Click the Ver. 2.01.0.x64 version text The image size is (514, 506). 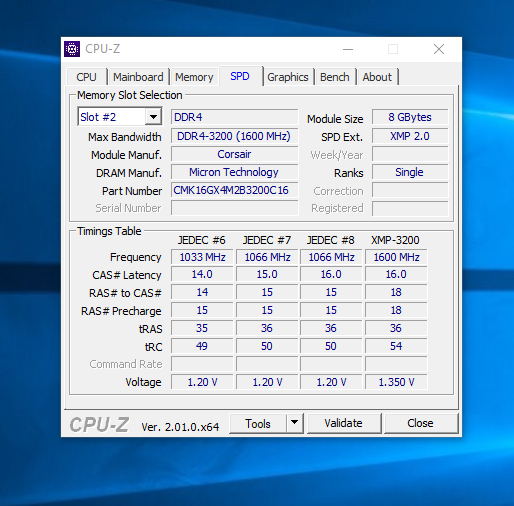click(x=180, y=427)
